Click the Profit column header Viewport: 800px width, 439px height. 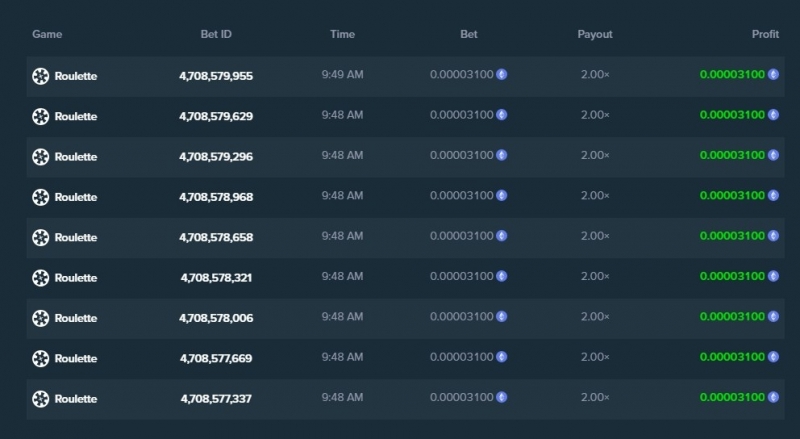tap(765, 34)
